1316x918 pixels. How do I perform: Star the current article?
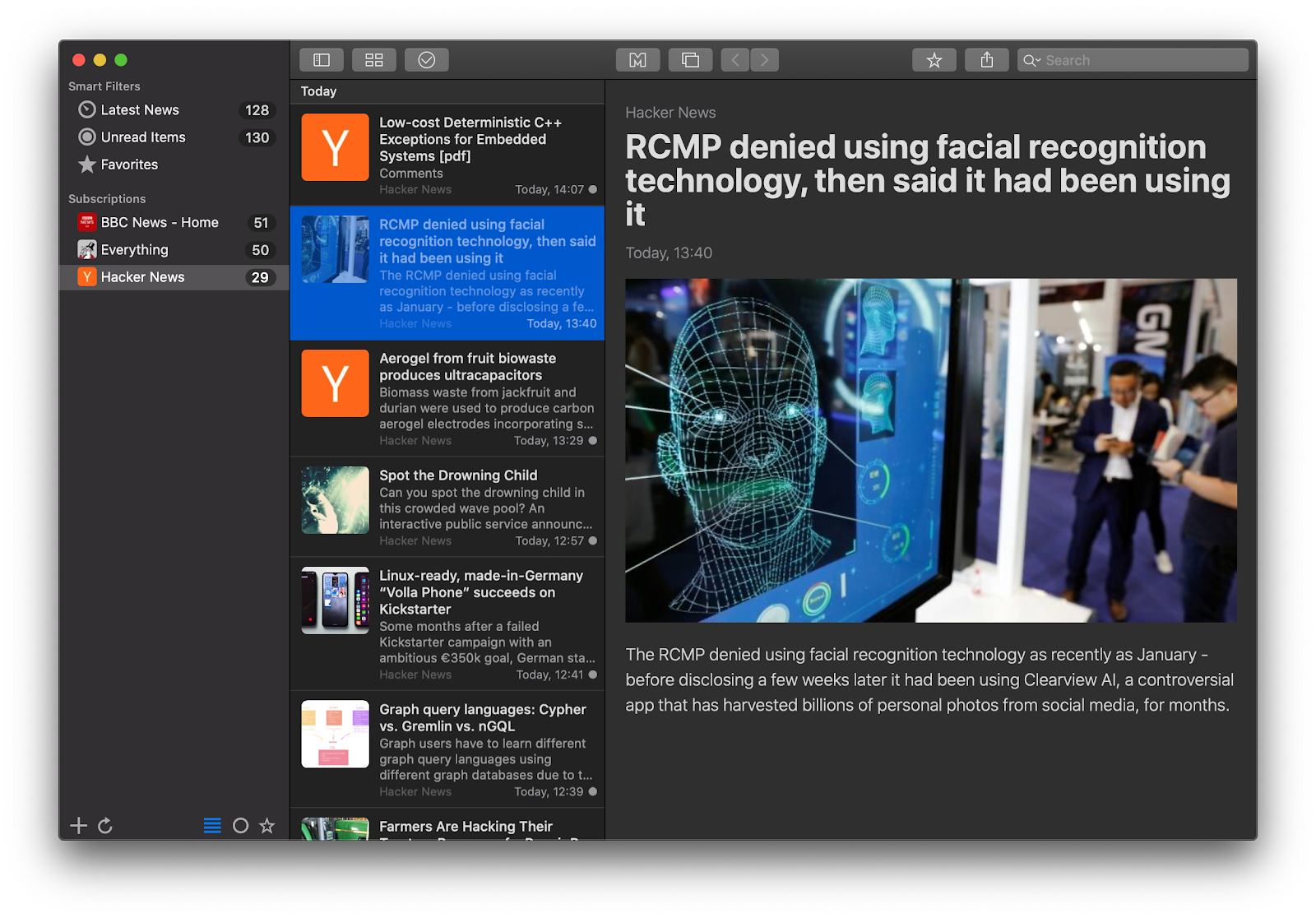(934, 59)
